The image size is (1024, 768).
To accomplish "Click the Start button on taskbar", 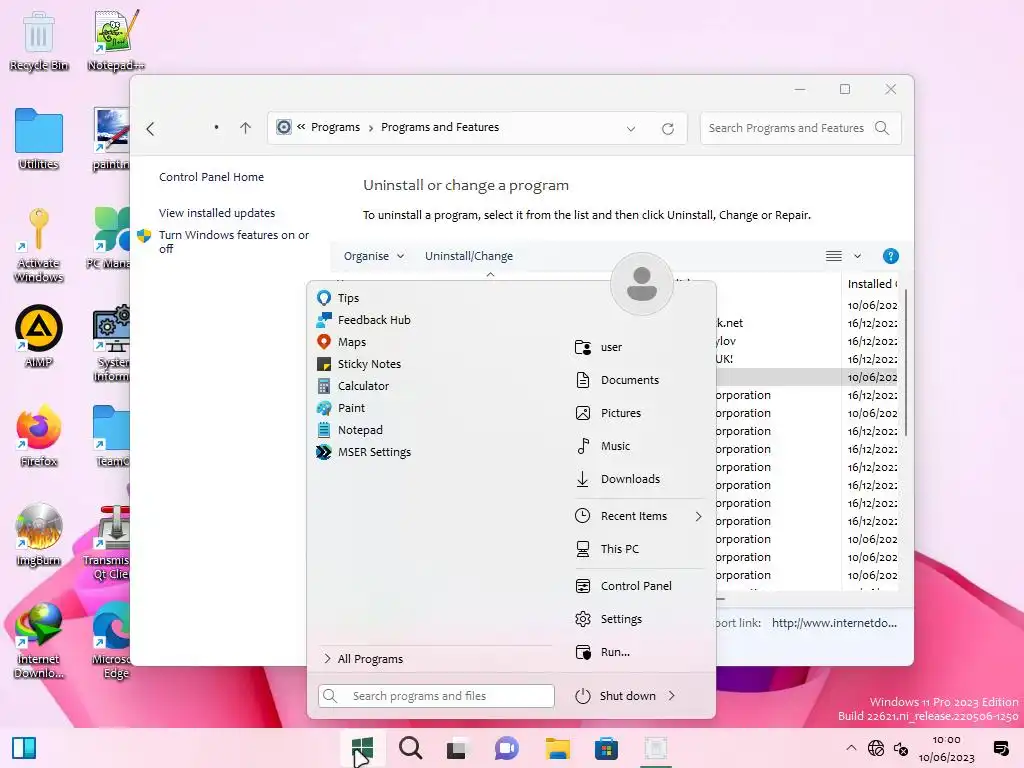I will tap(362, 748).
